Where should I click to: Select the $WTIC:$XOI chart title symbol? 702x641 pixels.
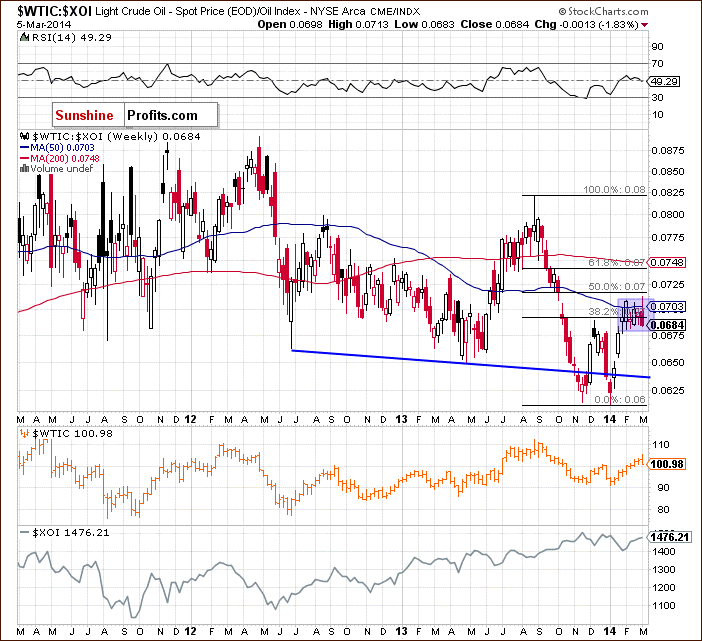pyautogui.click(x=55, y=11)
